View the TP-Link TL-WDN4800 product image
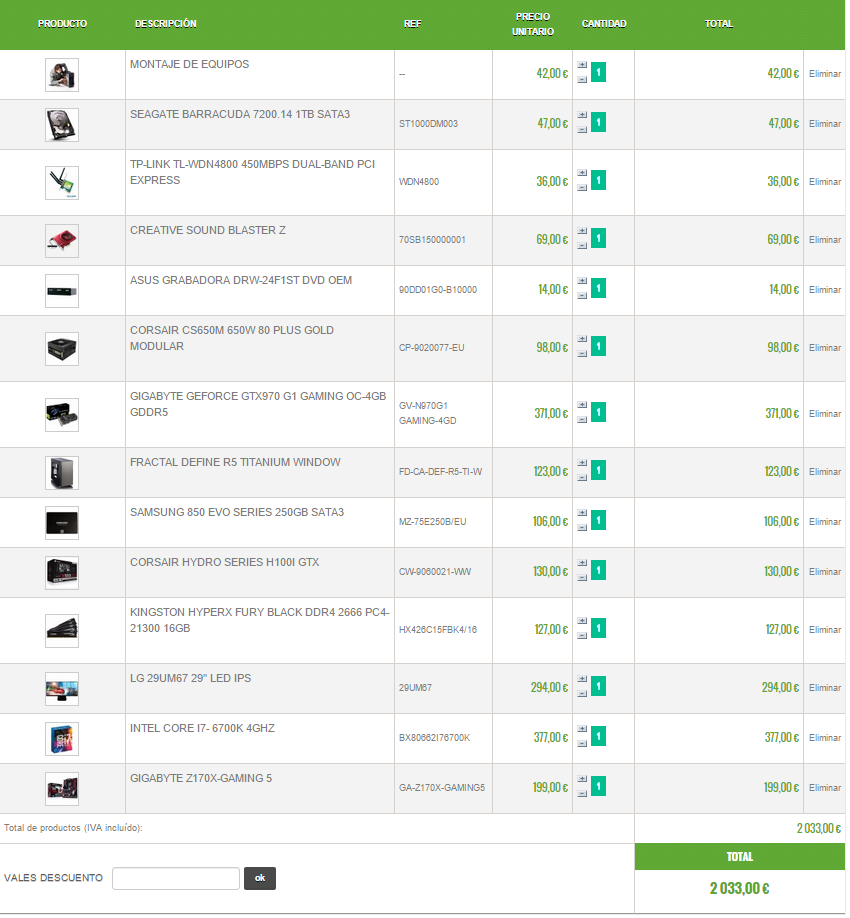 click(x=62, y=183)
